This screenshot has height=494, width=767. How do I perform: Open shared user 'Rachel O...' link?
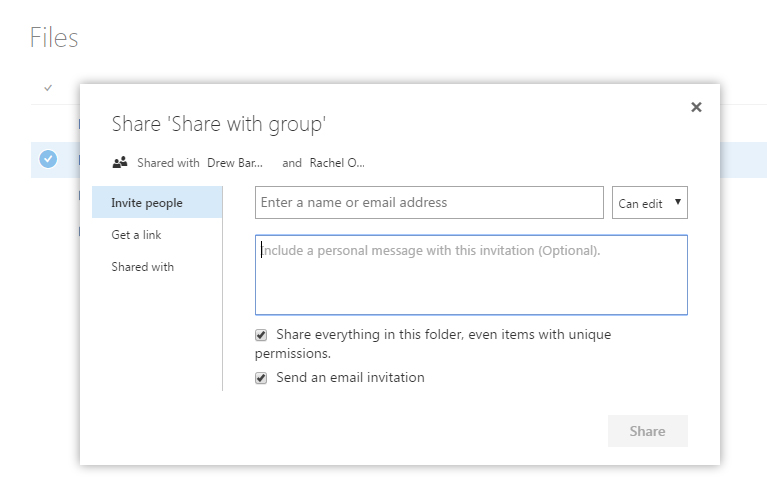337,163
